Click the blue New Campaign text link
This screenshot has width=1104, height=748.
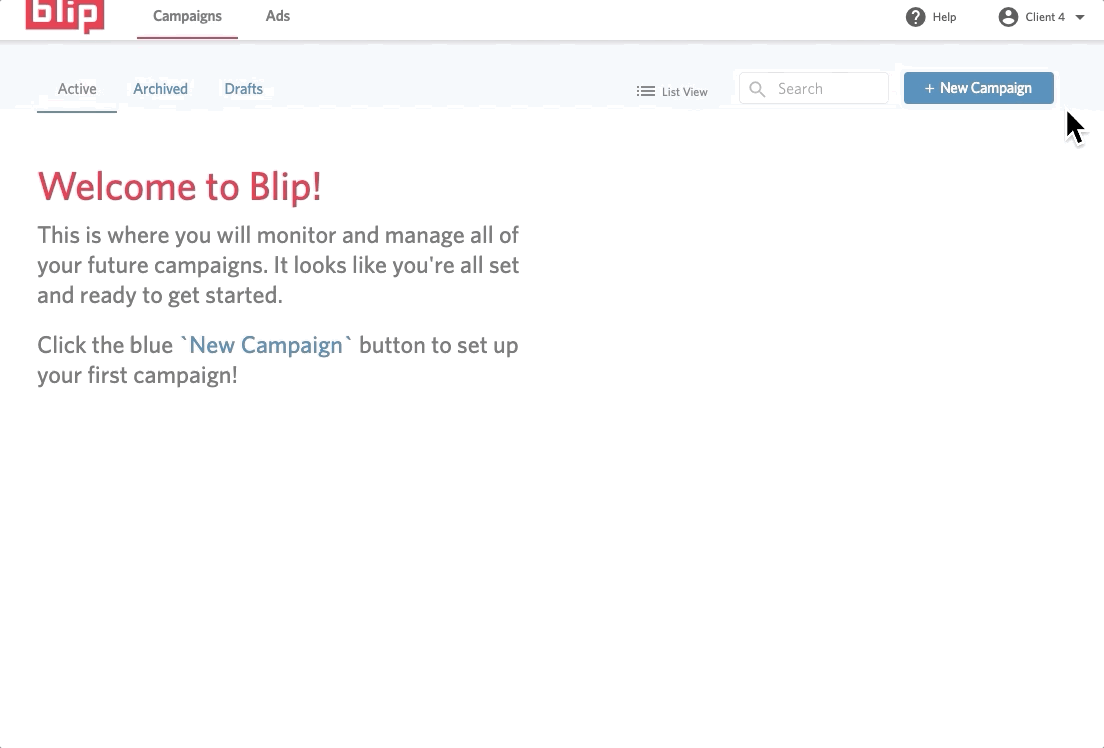click(x=266, y=345)
